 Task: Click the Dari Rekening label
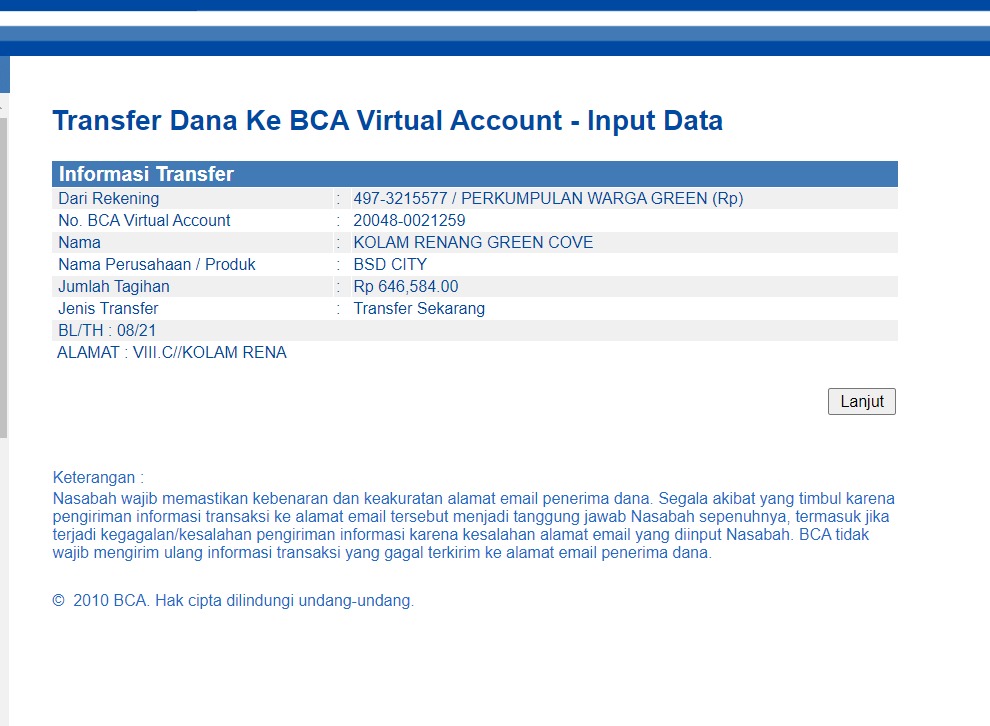click(108, 198)
